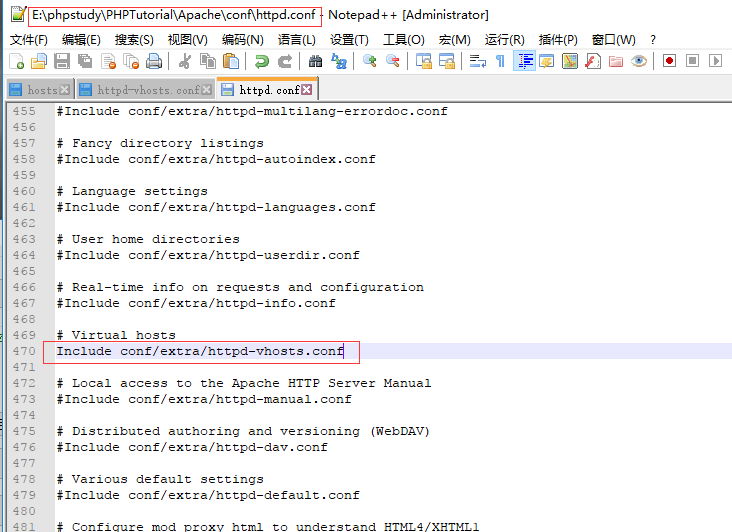Click '#Include conf/extra/httpd-languages.conf' line
Screen dimensions: 732x532
[x=216, y=208]
